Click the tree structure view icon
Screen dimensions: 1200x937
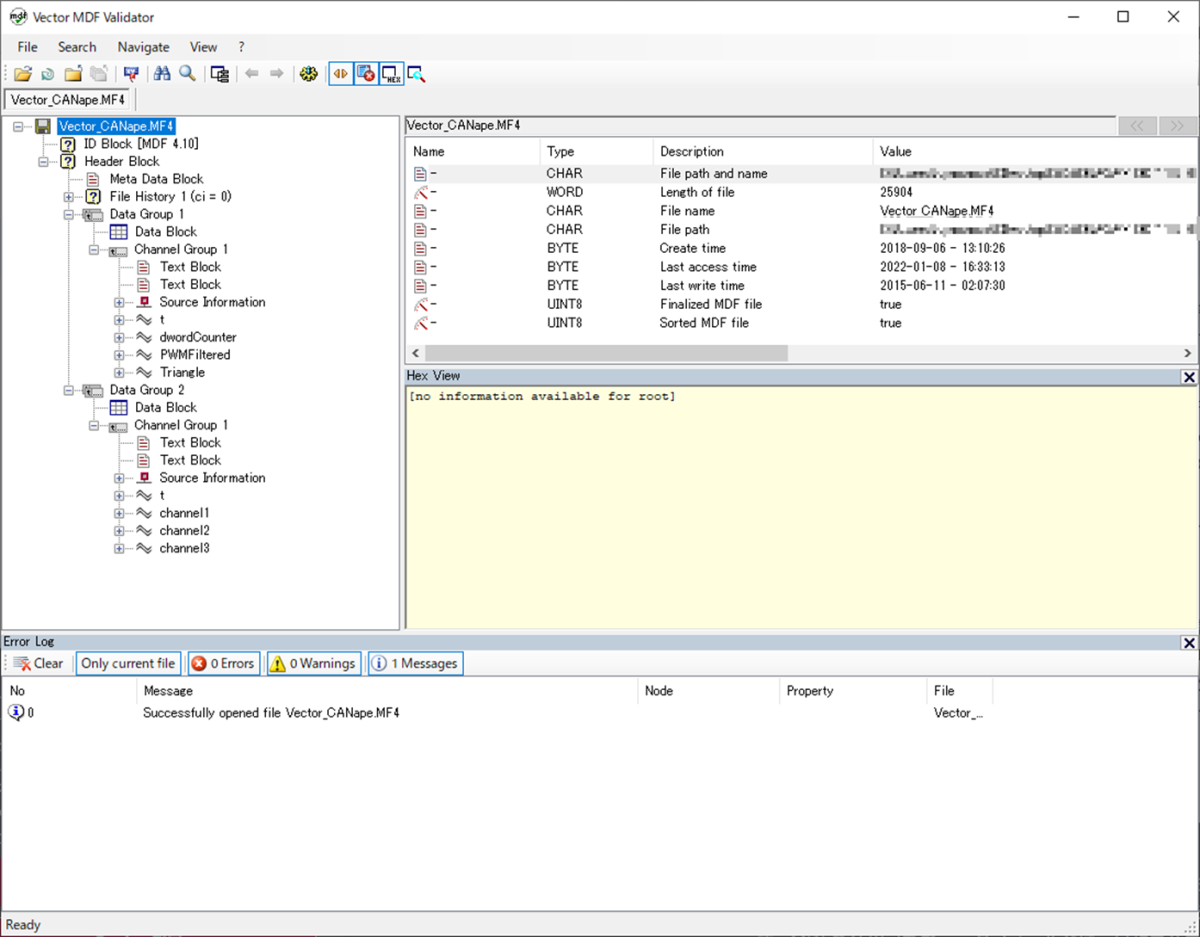coord(220,74)
